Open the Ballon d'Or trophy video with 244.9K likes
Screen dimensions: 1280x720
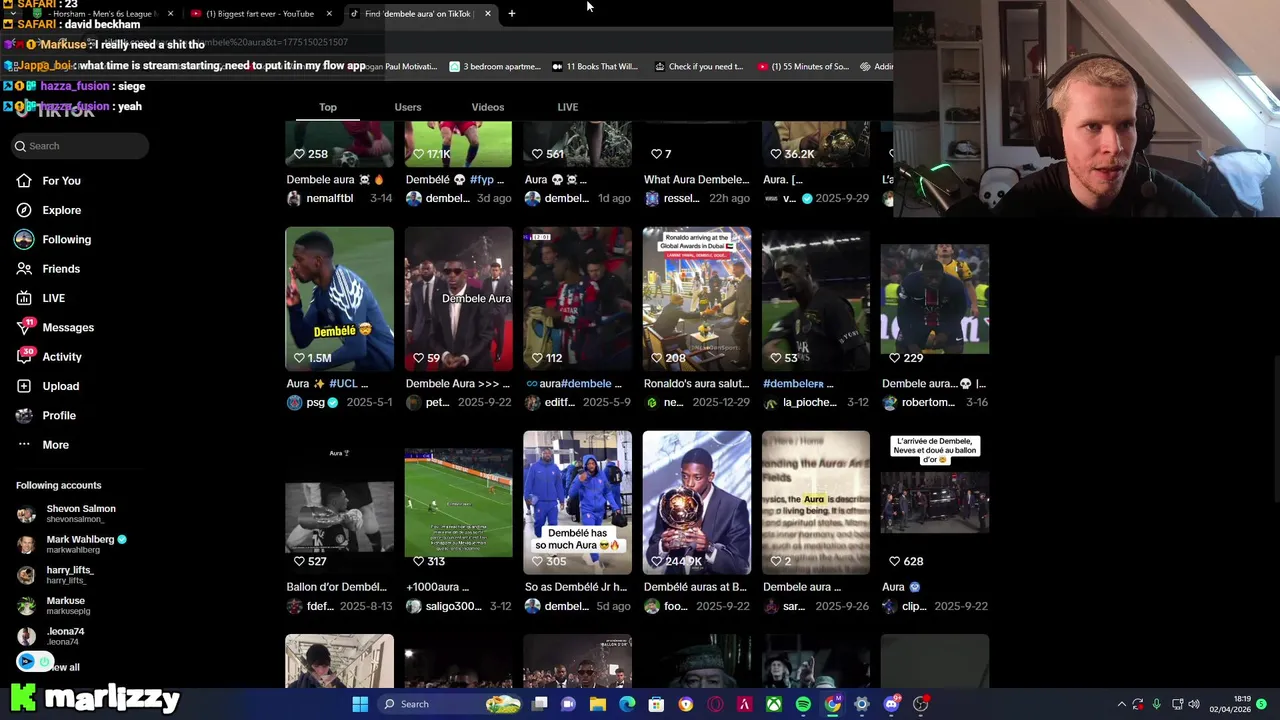click(x=696, y=503)
